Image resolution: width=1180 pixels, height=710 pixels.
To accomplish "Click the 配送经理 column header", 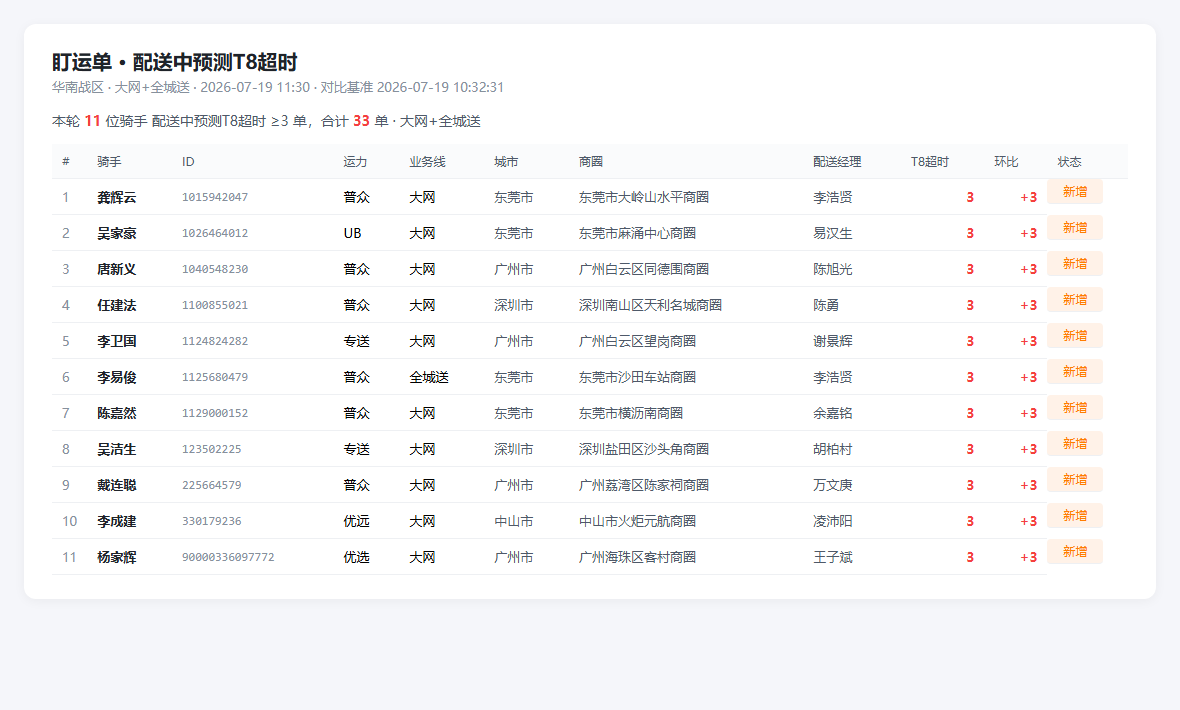I will (x=837, y=162).
